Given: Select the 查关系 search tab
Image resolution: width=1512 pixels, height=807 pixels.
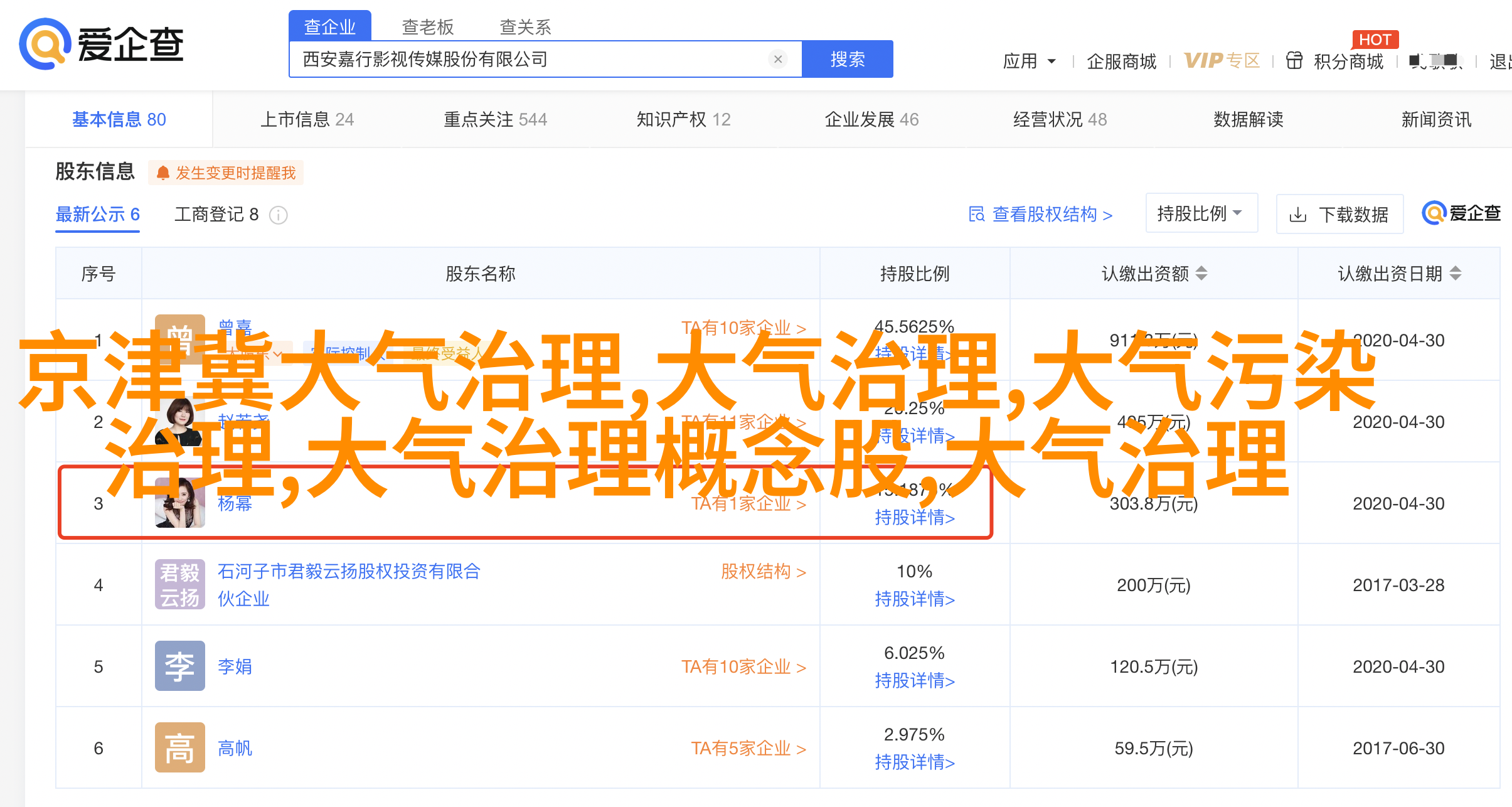Looking at the screenshot, I should coord(526,27).
